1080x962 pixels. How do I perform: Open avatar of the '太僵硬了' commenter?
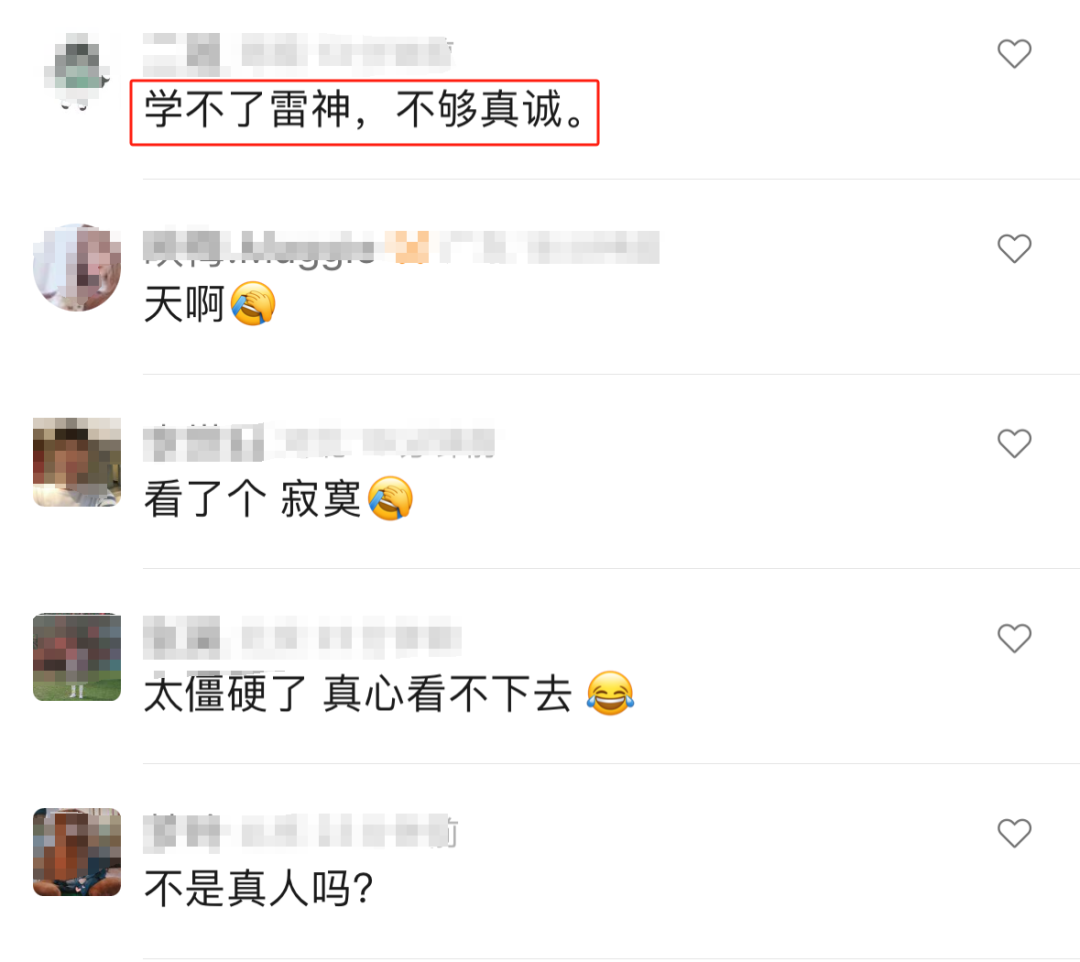pos(77,657)
